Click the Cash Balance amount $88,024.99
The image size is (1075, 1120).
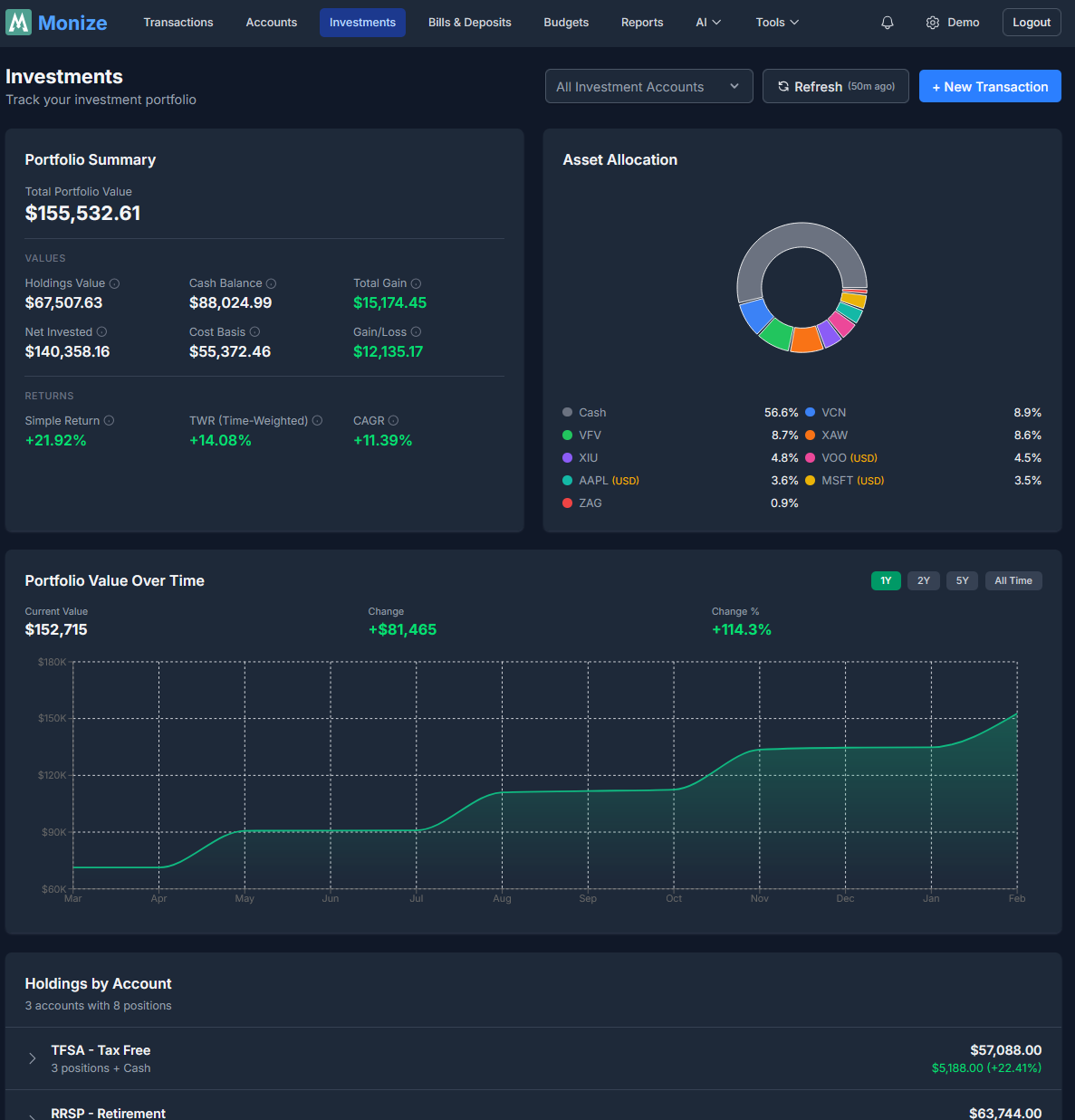click(x=230, y=302)
